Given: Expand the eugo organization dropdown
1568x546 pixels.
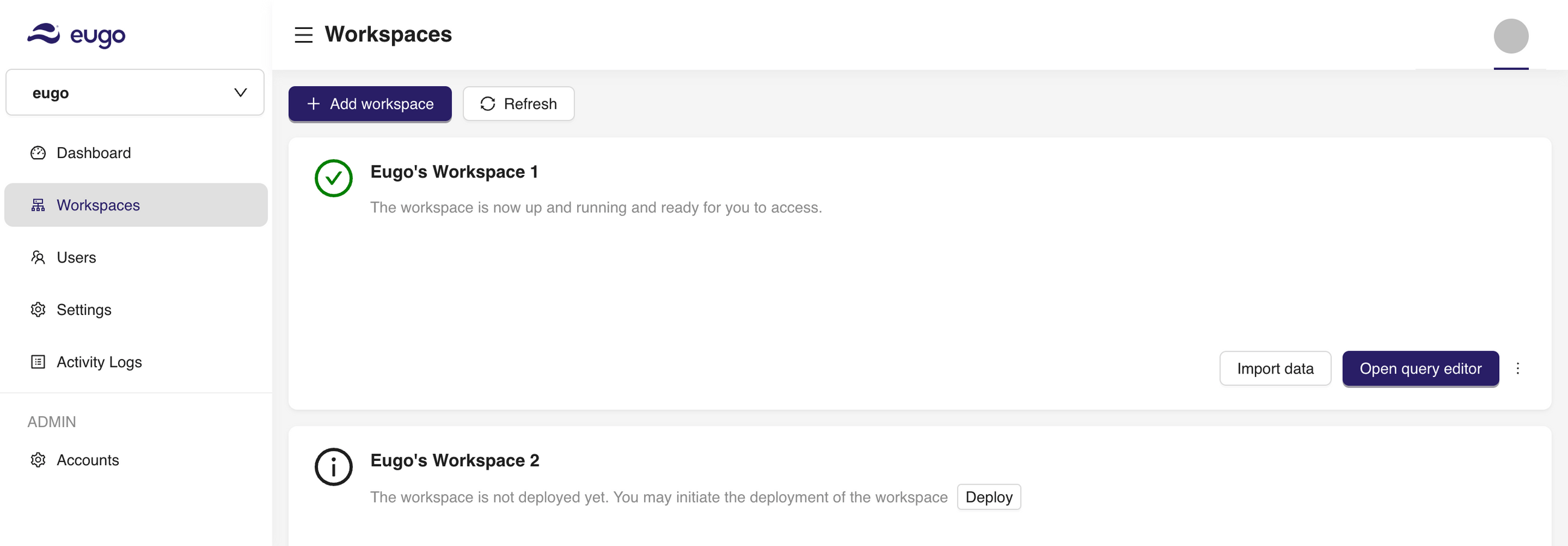Looking at the screenshot, I should coord(134,92).
